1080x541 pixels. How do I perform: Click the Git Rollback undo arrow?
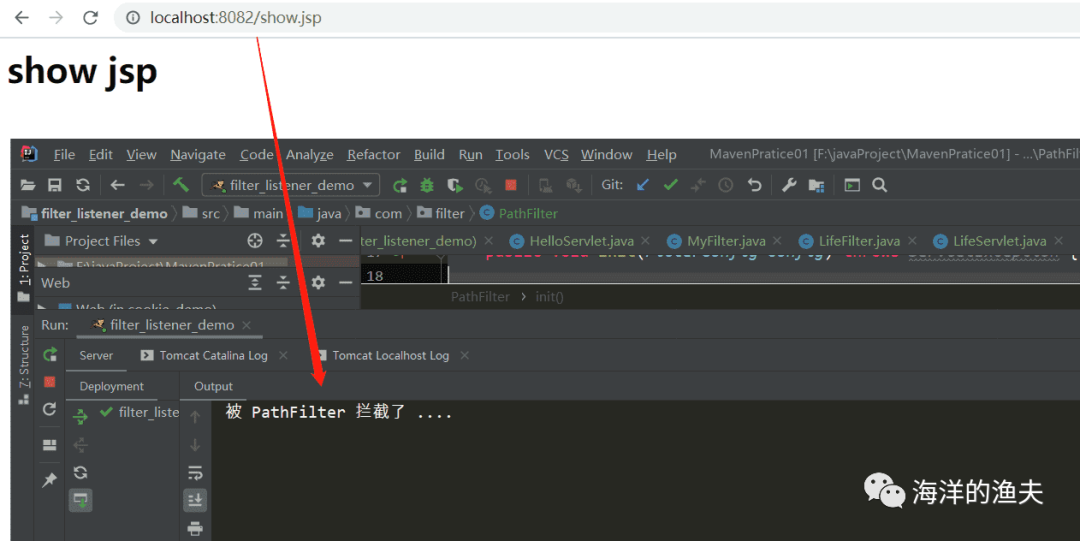(754, 185)
